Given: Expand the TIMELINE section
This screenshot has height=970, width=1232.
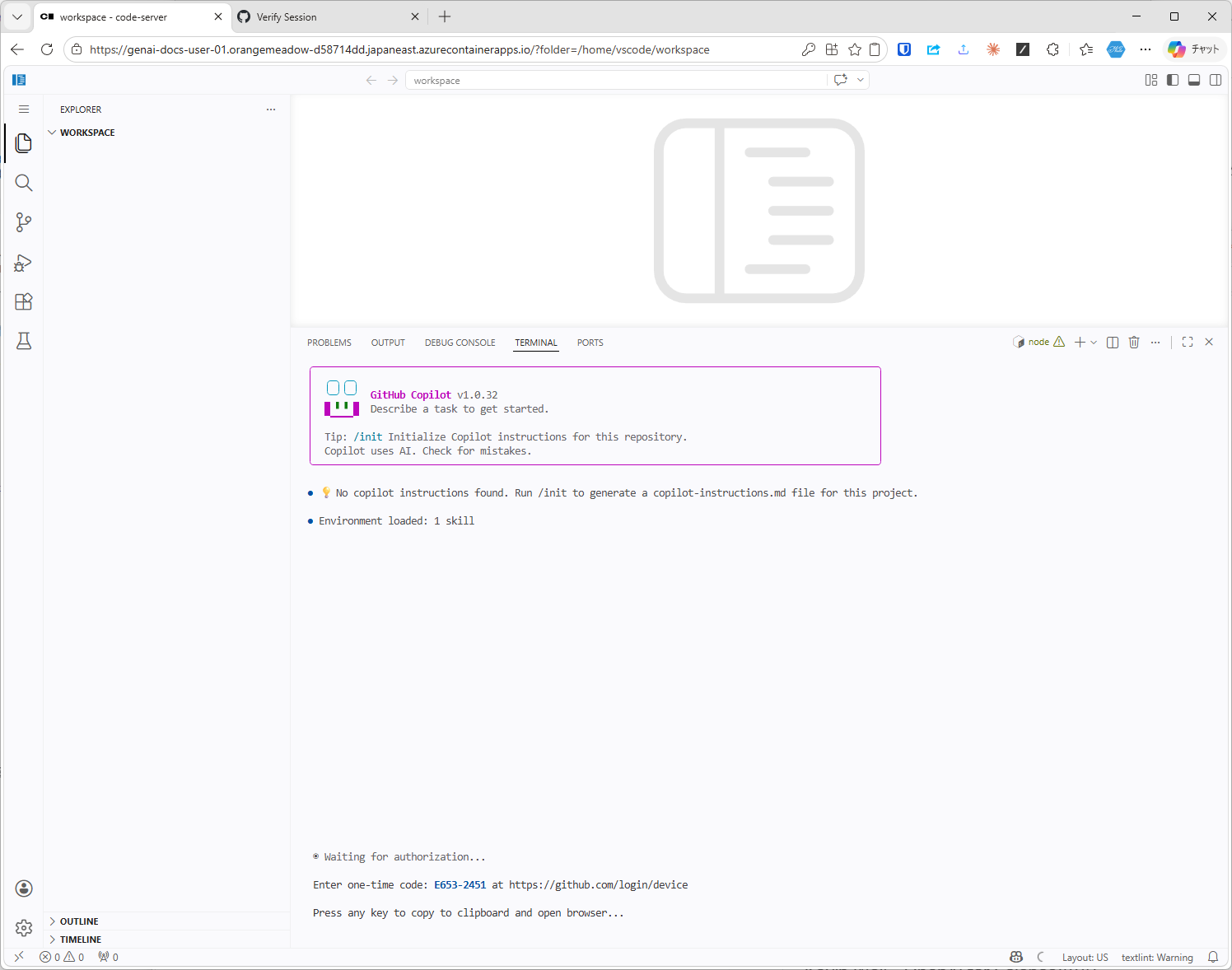Looking at the screenshot, I should (x=81, y=940).
